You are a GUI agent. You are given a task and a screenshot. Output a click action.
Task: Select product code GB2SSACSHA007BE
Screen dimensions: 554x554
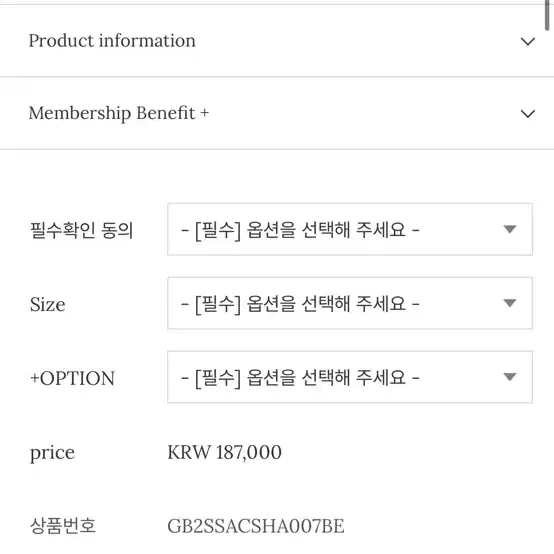pyautogui.click(x=256, y=526)
